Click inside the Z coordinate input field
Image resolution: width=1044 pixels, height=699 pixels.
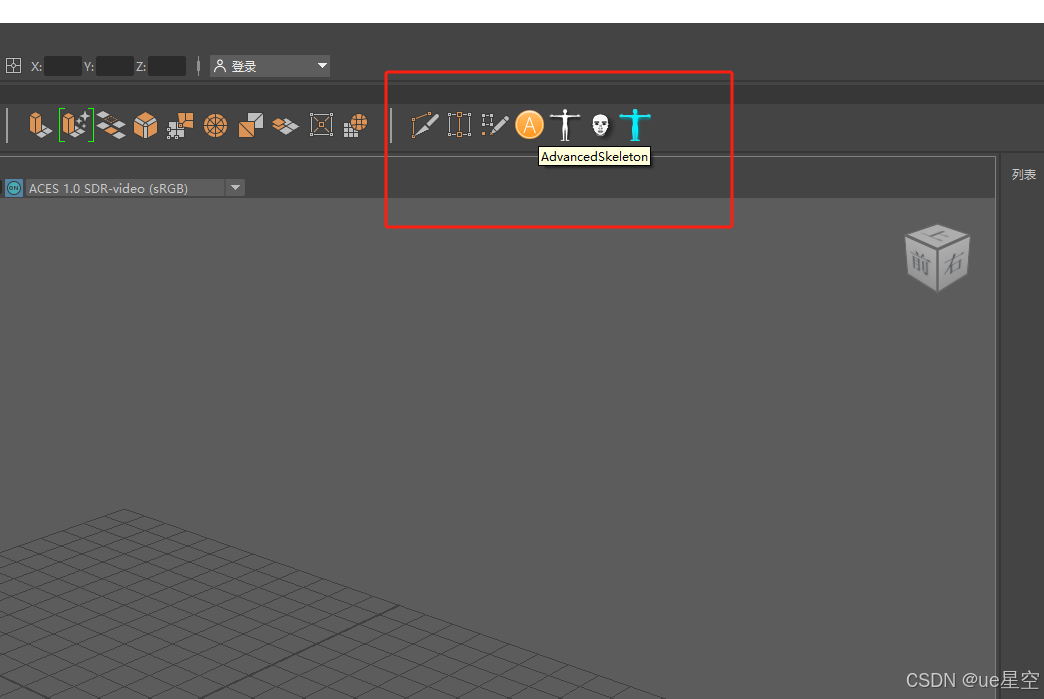click(x=166, y=66)
